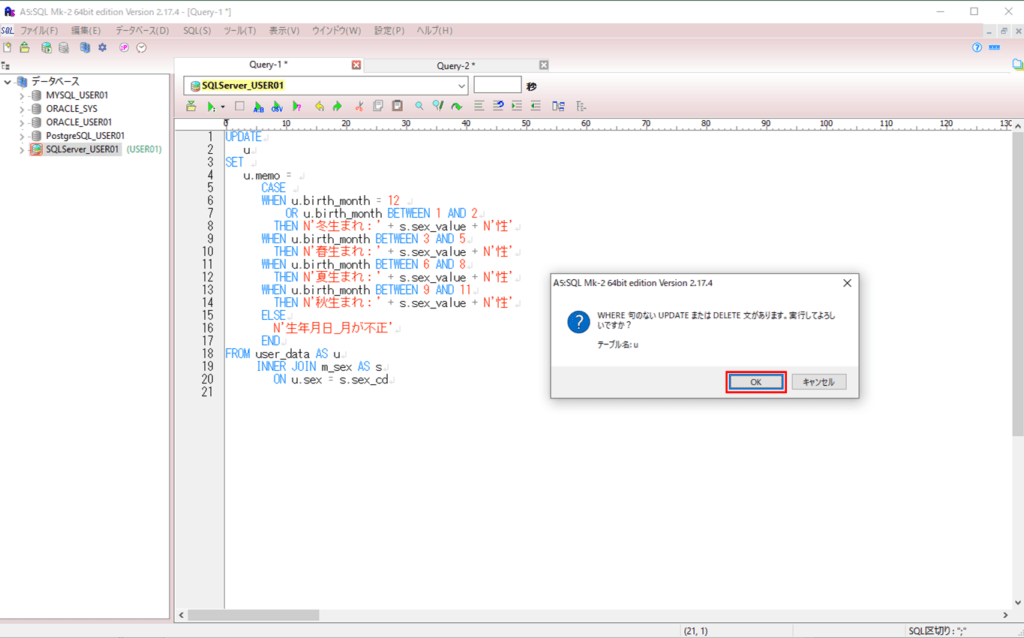Open the SQLServer_USER01 connection dropdown
This screenshot has width=1024, height=638.
461,86
